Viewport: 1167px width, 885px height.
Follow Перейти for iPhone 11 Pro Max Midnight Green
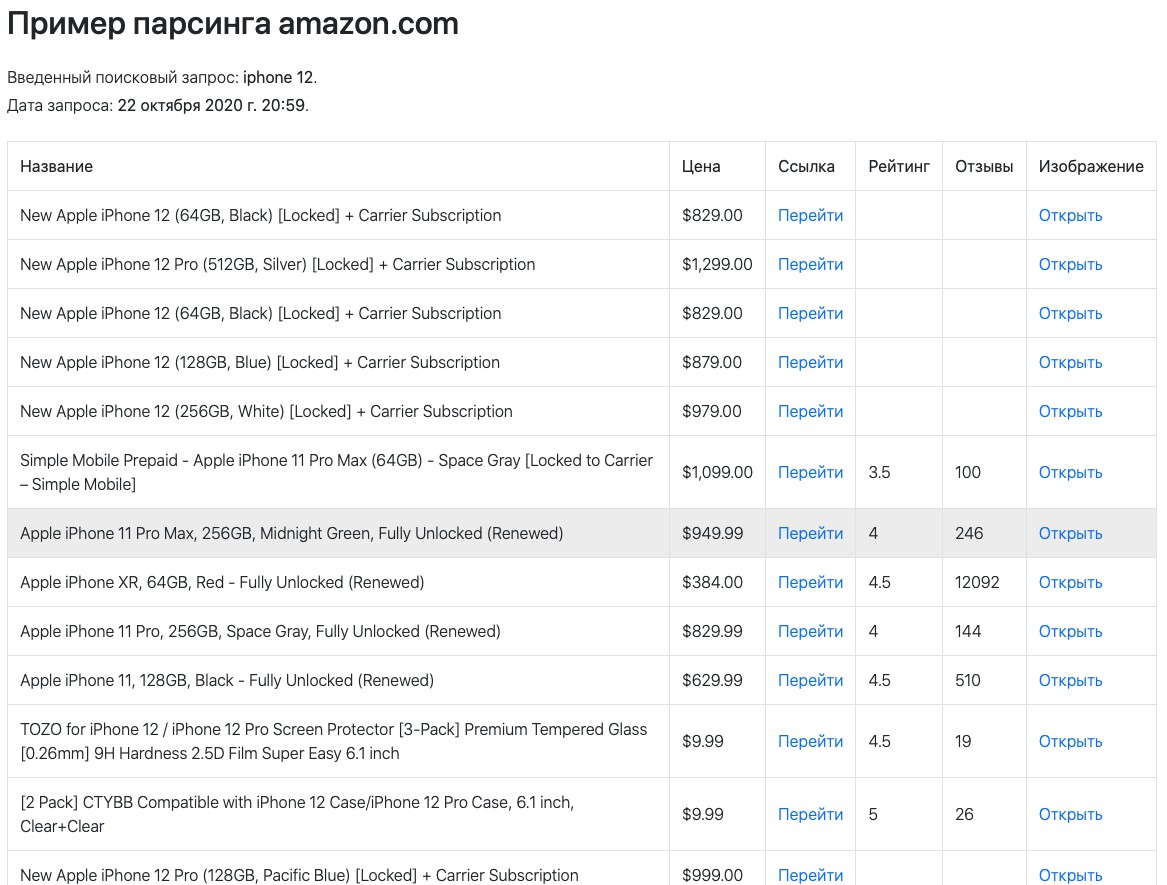(x=810, y=534)
